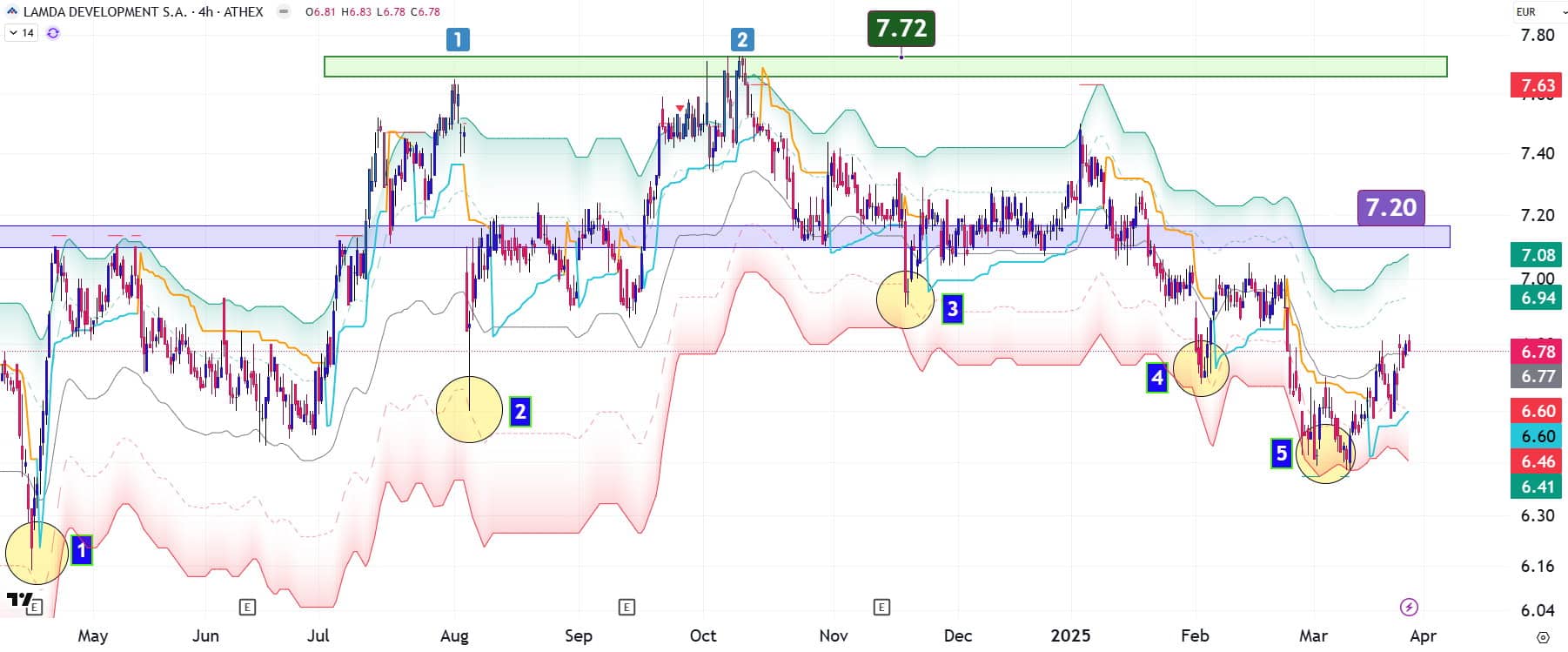Click the Apr label on time axis

[x=1423, y=635]
